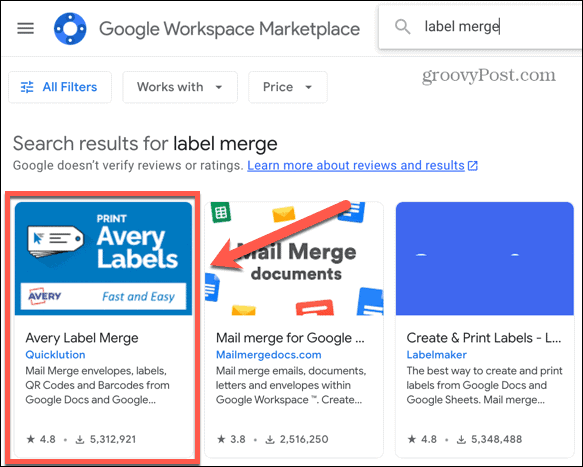Click the install count 2,516,250
The width and height of the screenshot is (583, 467).
[304, 439]
